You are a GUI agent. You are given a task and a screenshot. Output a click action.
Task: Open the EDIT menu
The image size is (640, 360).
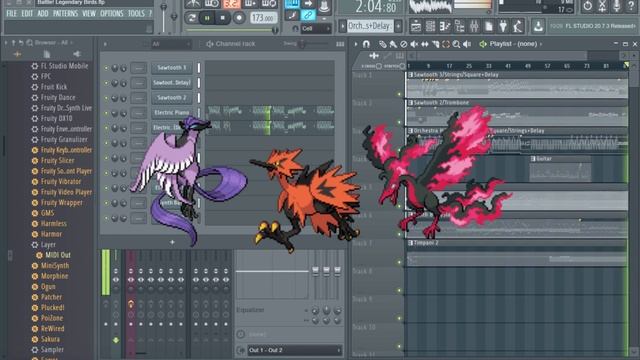tap(27, 13)
